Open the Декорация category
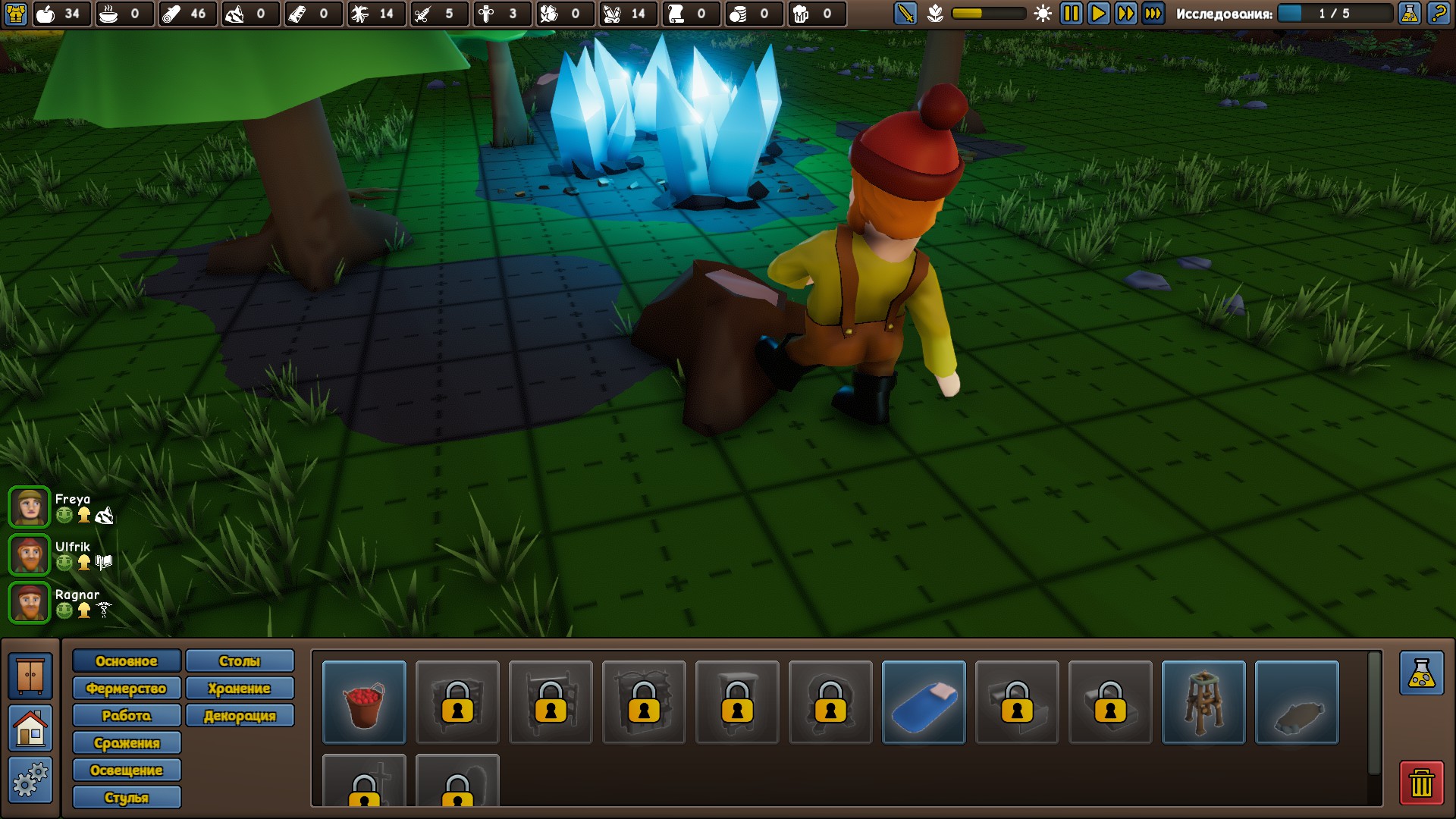The image size is (1456, 819). [x=239, y=716]
